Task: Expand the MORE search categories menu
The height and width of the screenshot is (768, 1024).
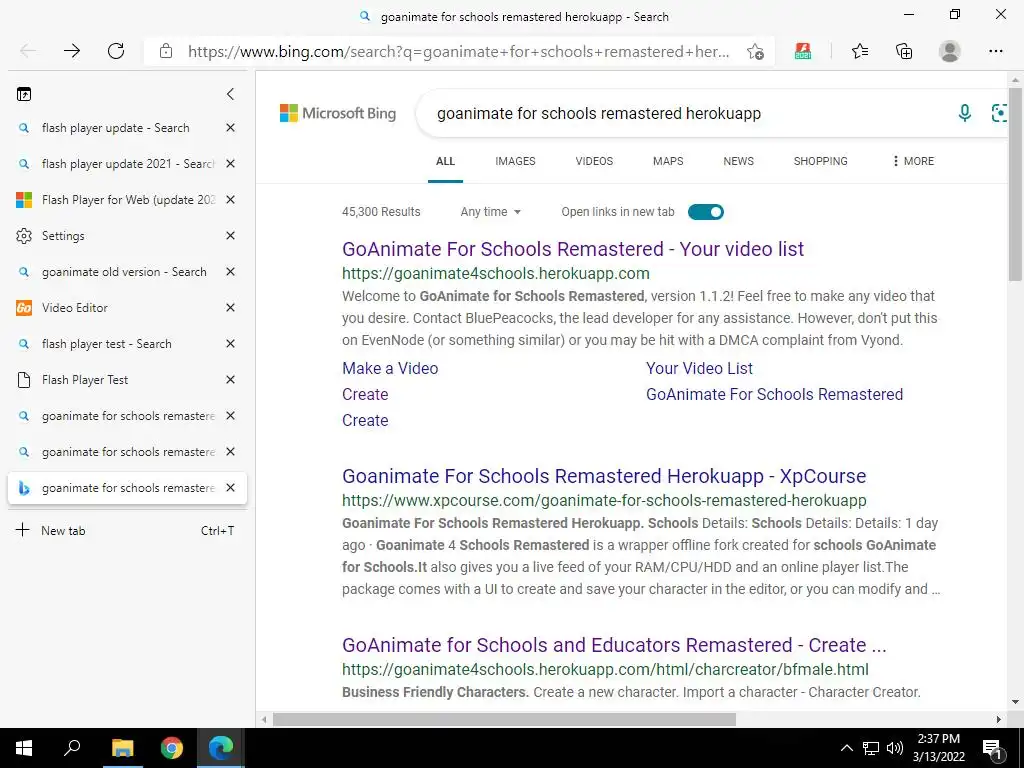Action: pyautogui.click(x=913, y=161)
